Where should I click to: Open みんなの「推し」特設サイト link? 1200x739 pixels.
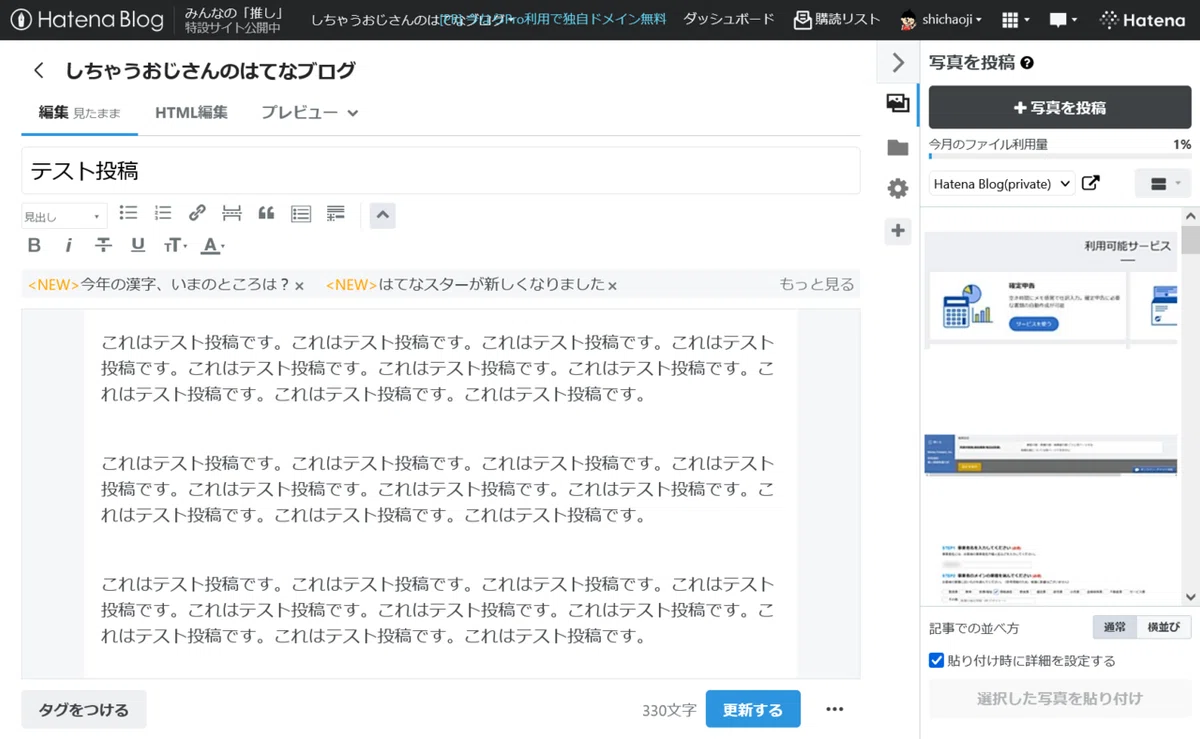(233, 20)
